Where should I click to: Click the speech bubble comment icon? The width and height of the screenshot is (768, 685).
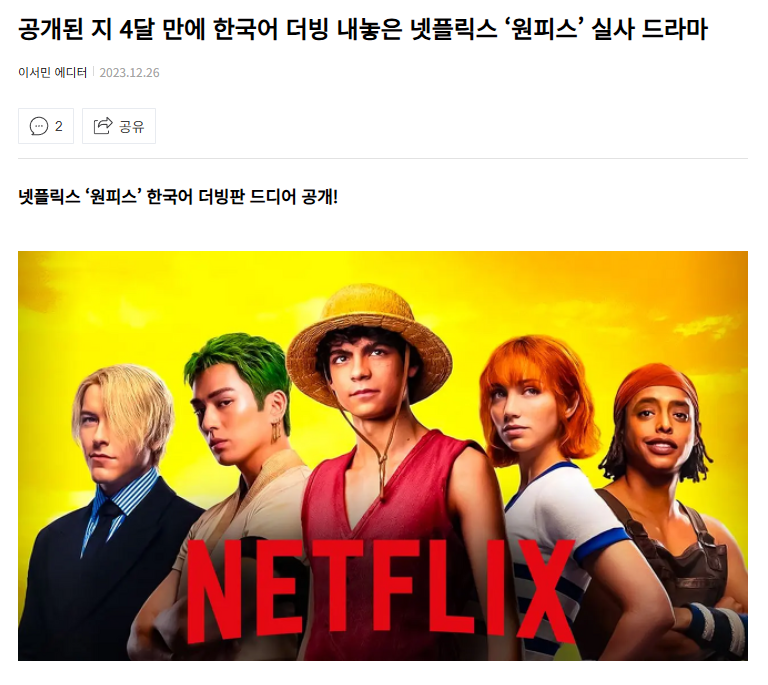39,126
